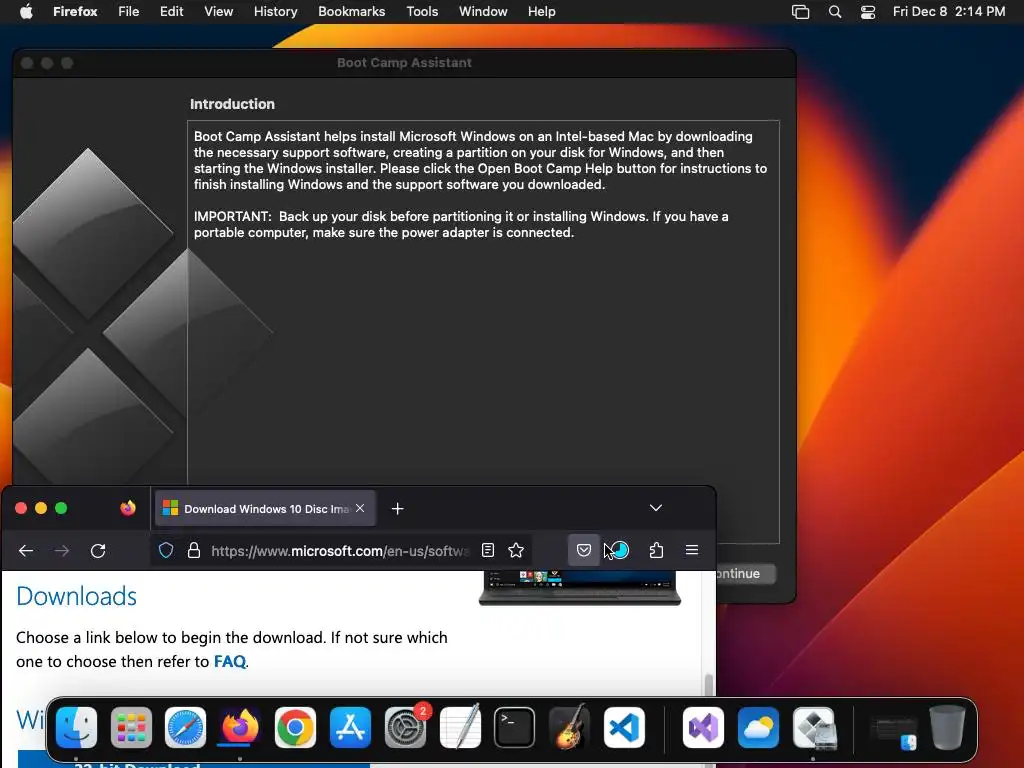The width and height of the screenshot is (1024, 768).
Task: Click the microsoft.com URL address field
Action: coord(340,551)
